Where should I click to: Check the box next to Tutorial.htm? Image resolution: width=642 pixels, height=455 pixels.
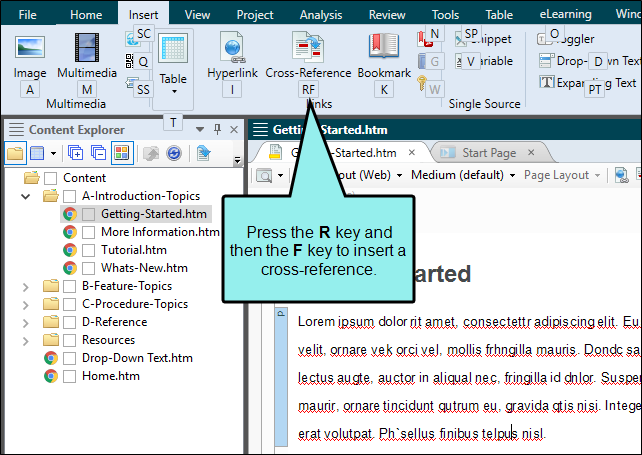(x=89, y=250)
